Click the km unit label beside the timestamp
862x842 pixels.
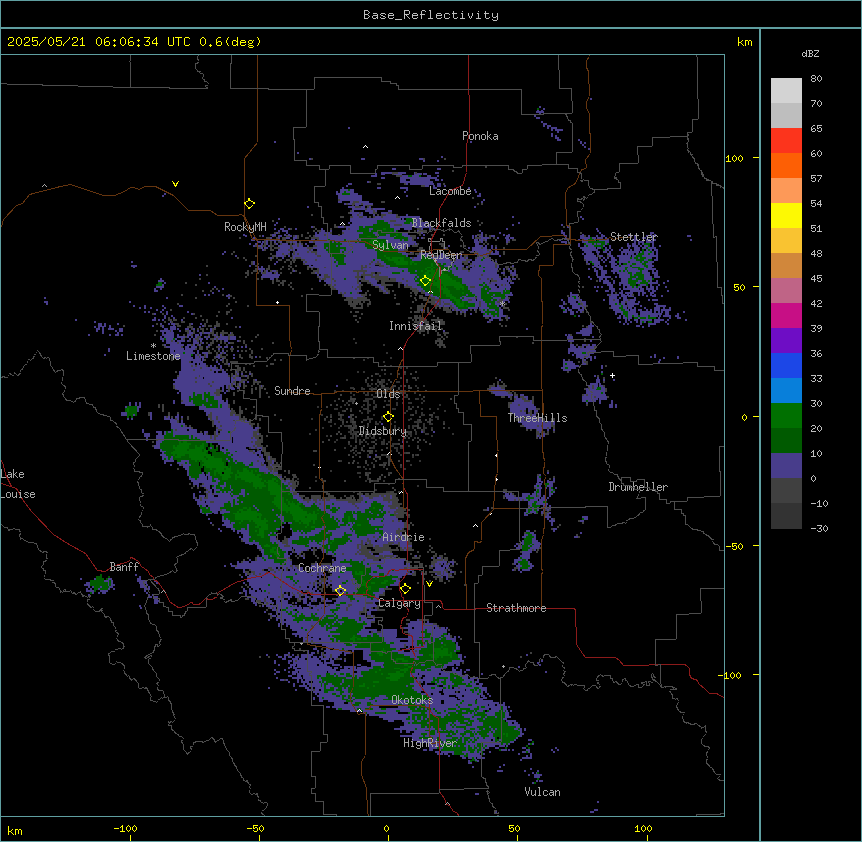tap(744, 42)
